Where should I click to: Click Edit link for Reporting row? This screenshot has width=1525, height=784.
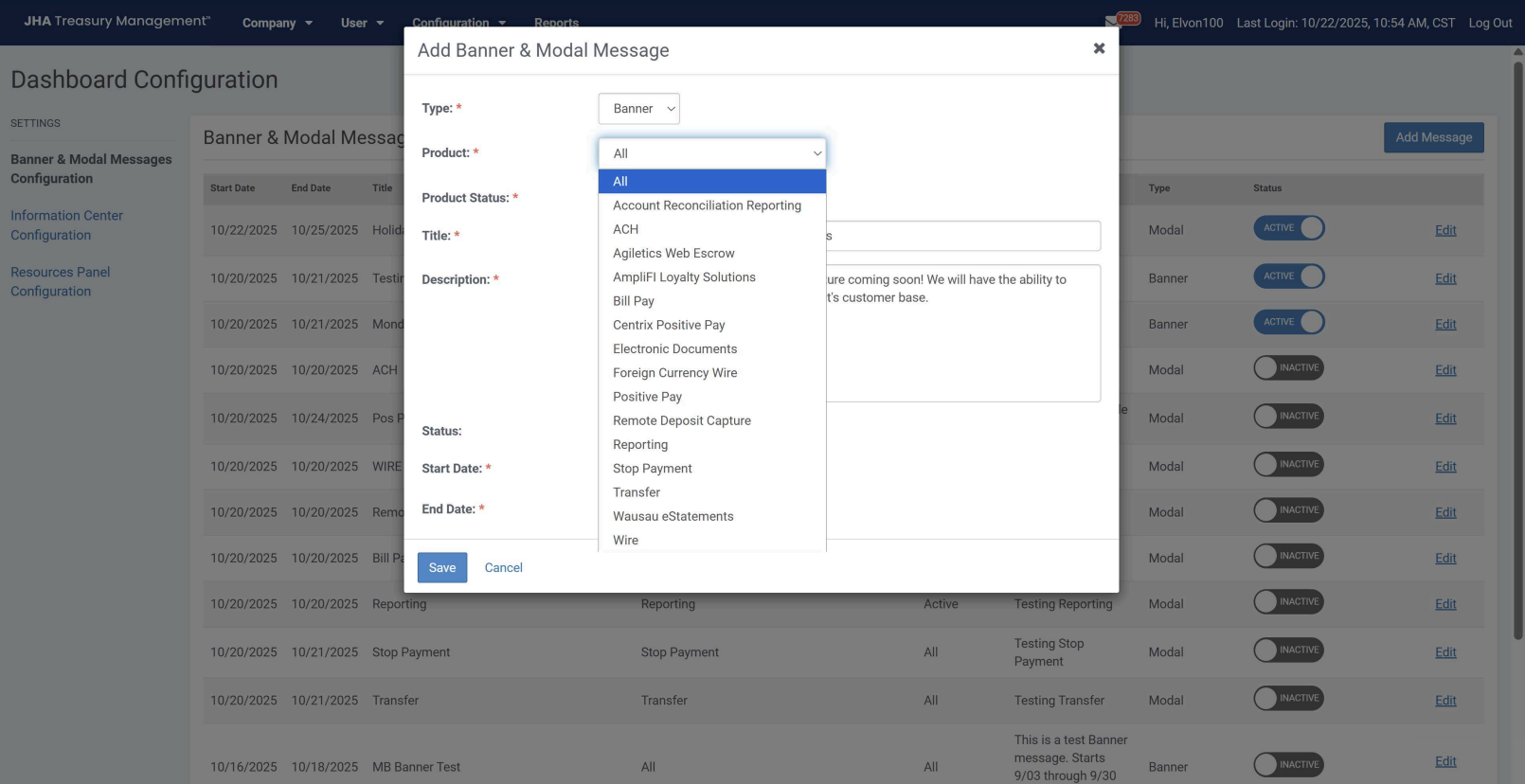coord(1445,604)
